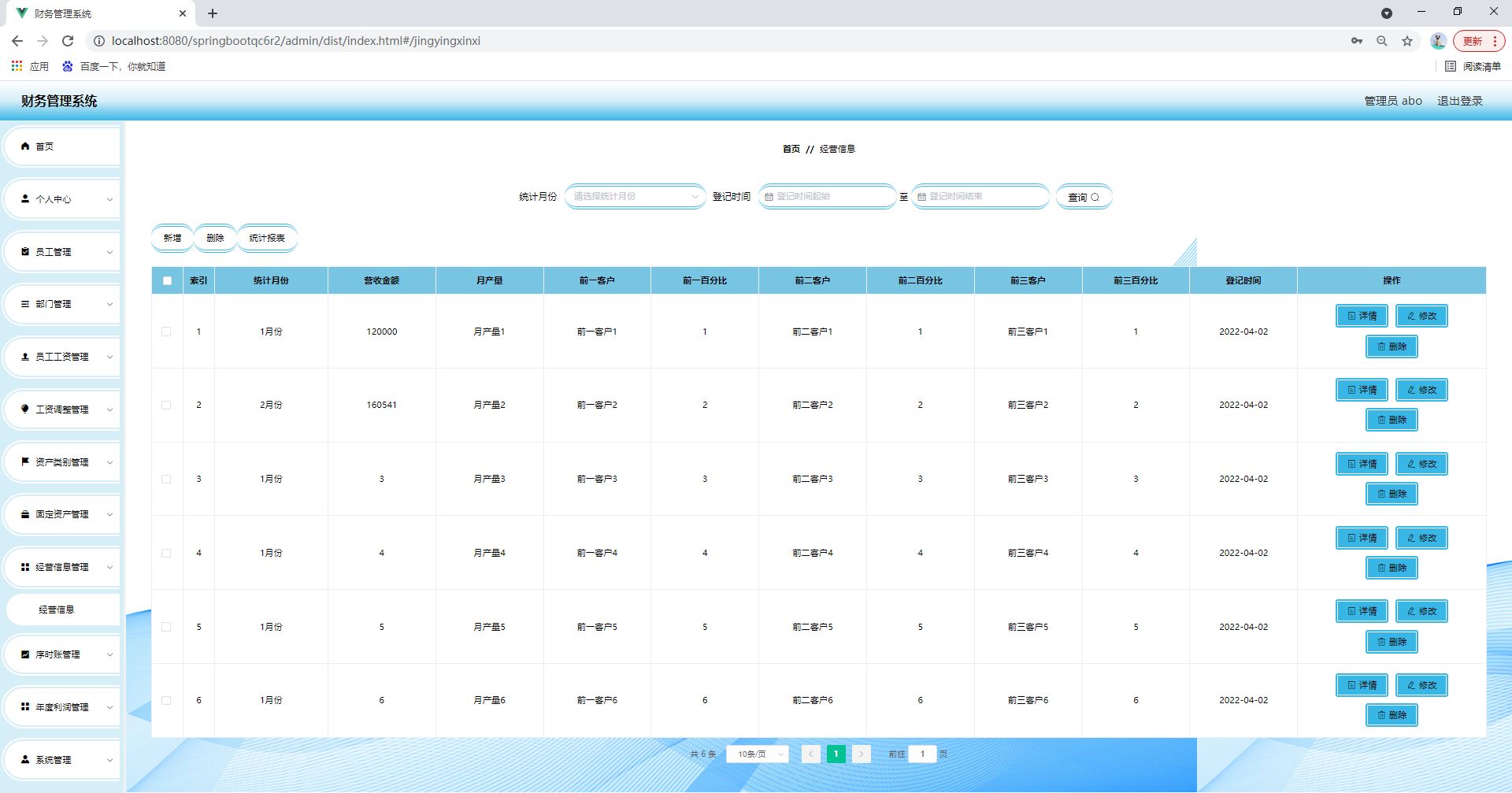Click the 登记时间起始 date input field
Screen dimensions: 1512x793
coord(827,197)
